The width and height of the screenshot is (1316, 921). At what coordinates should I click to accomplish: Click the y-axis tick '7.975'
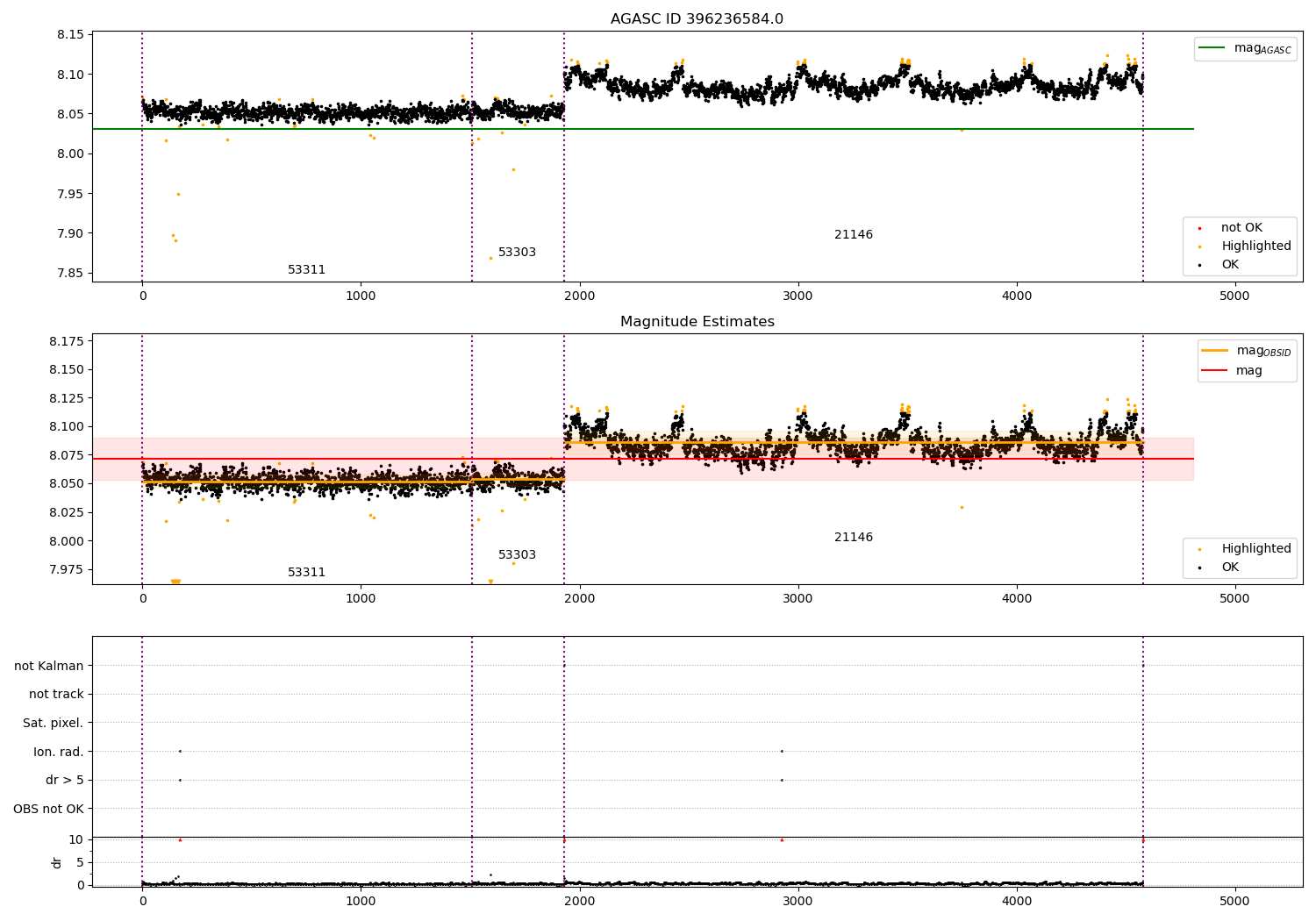click(67, 570)
